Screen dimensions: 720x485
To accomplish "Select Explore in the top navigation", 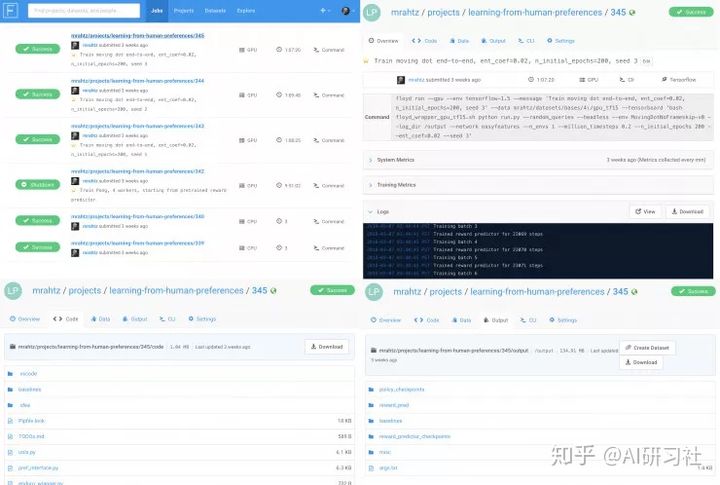I will [246, 11].
